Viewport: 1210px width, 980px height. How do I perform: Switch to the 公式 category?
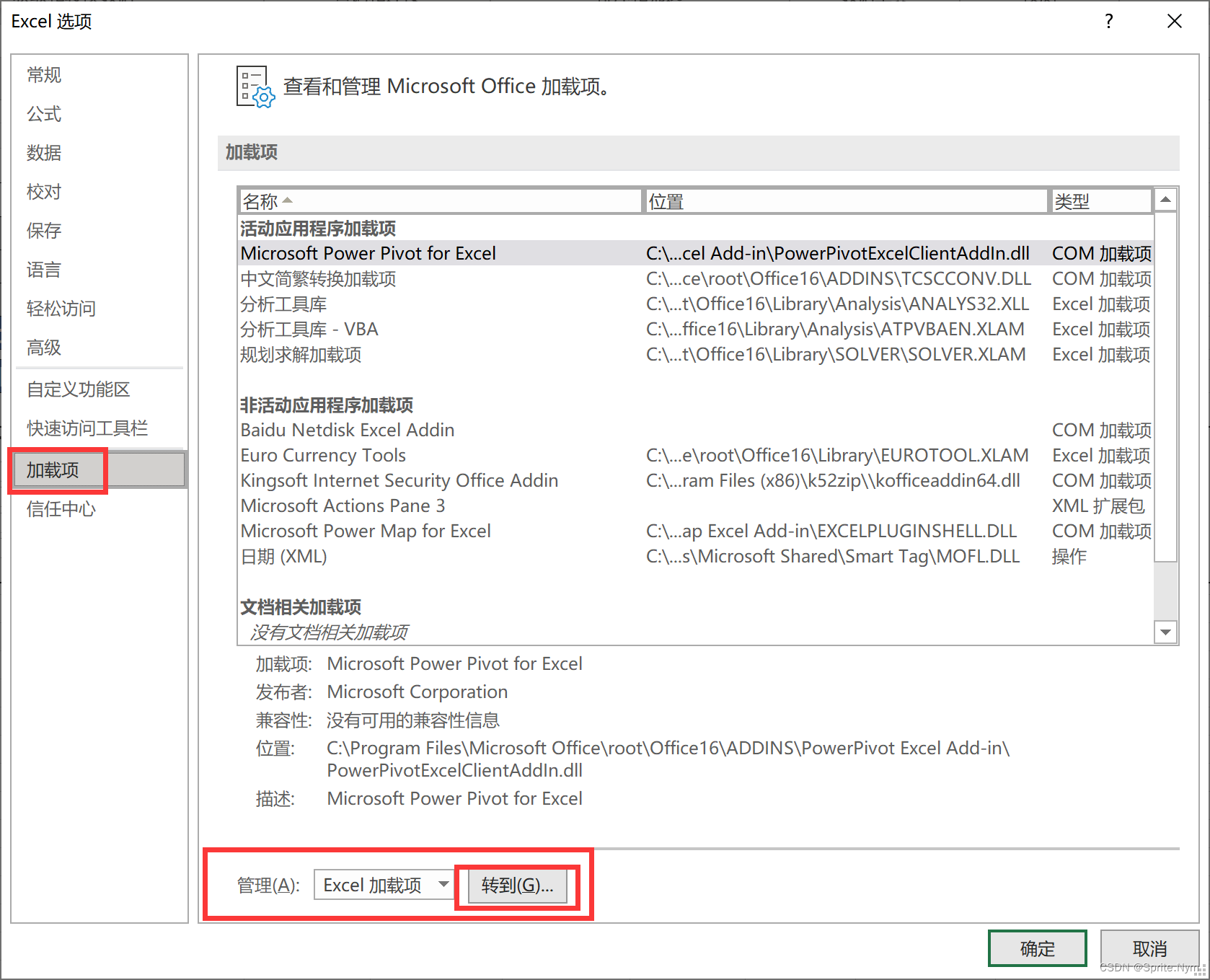point(44,114)
